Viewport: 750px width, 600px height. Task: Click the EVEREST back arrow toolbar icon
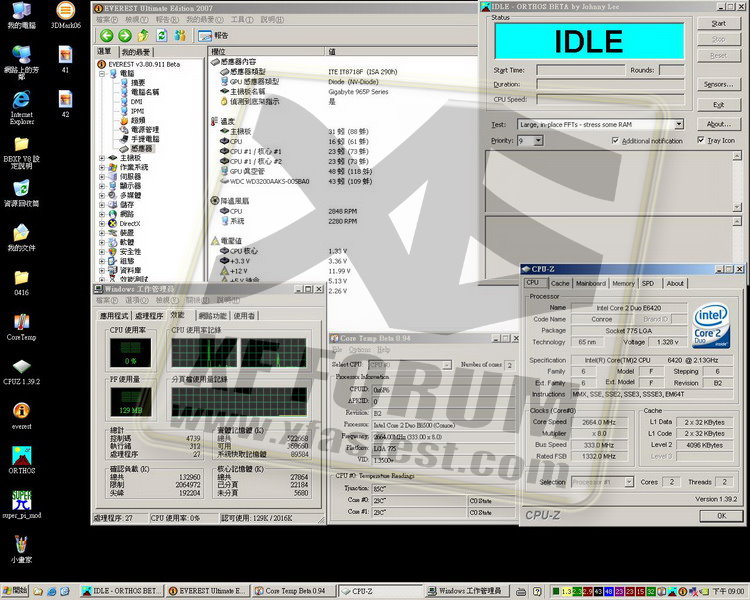[106, 35]
